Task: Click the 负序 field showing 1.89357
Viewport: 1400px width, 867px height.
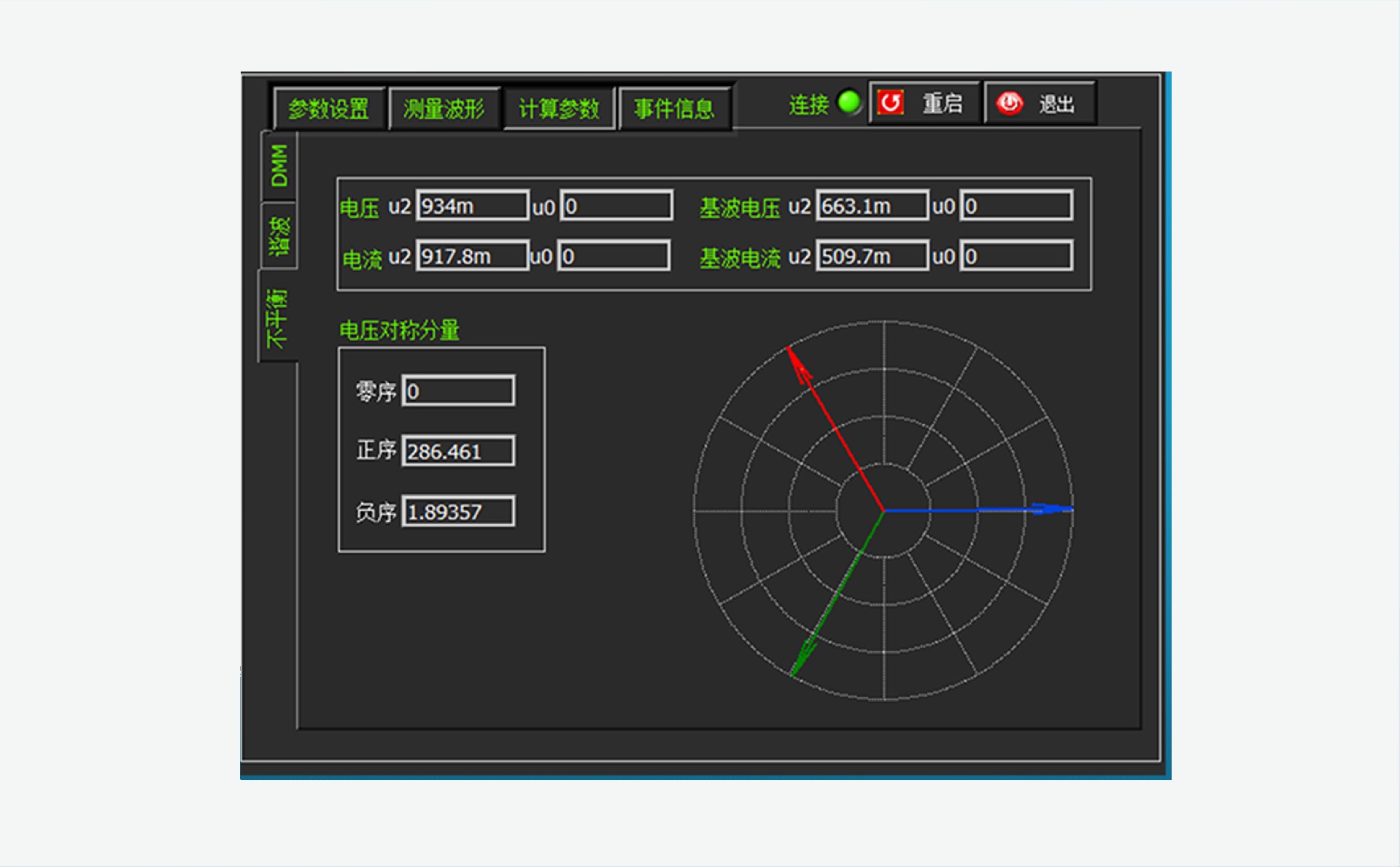Action: (x=458, y=512)
